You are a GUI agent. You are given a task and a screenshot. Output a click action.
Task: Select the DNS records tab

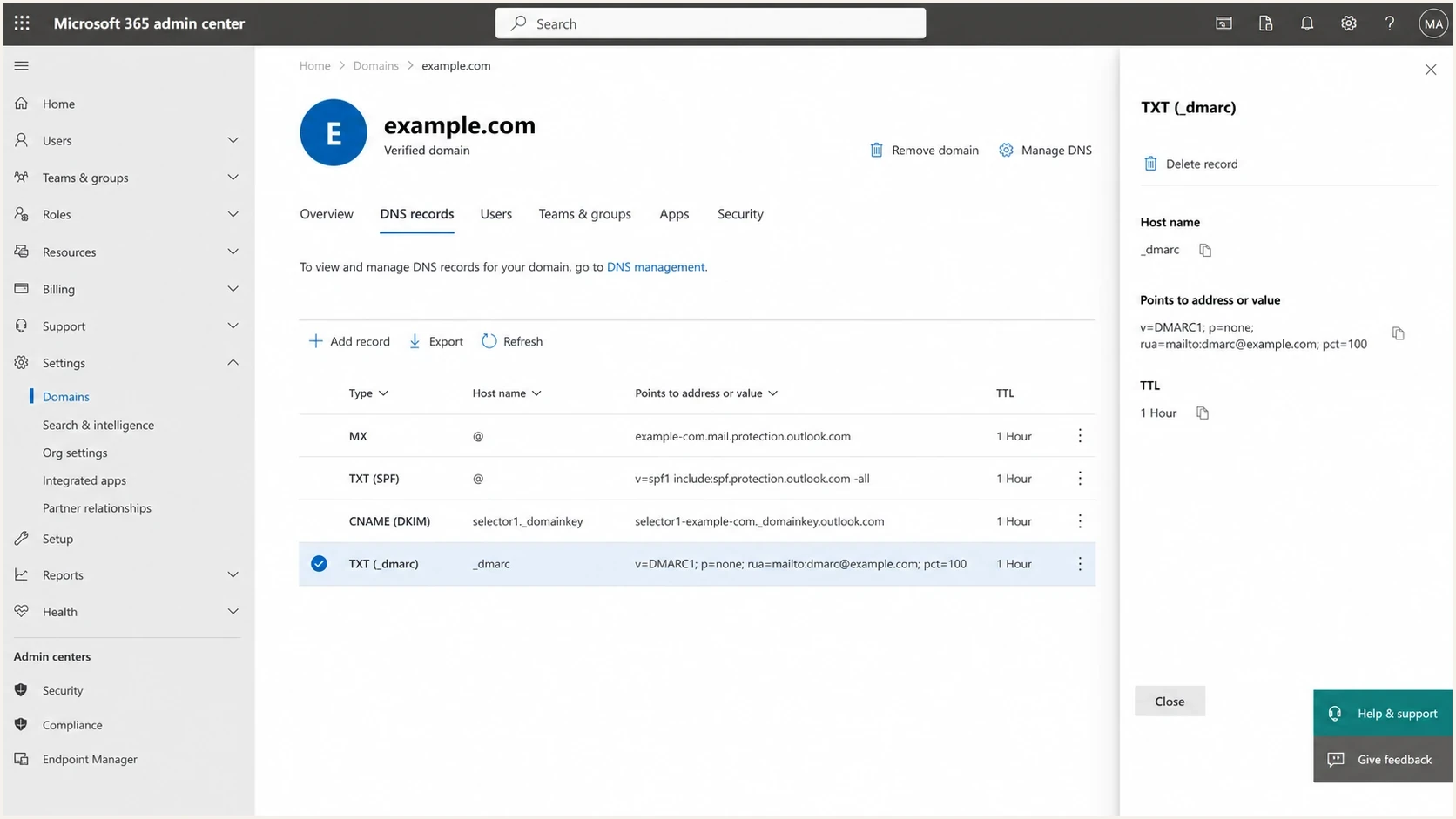pos(417,214)
